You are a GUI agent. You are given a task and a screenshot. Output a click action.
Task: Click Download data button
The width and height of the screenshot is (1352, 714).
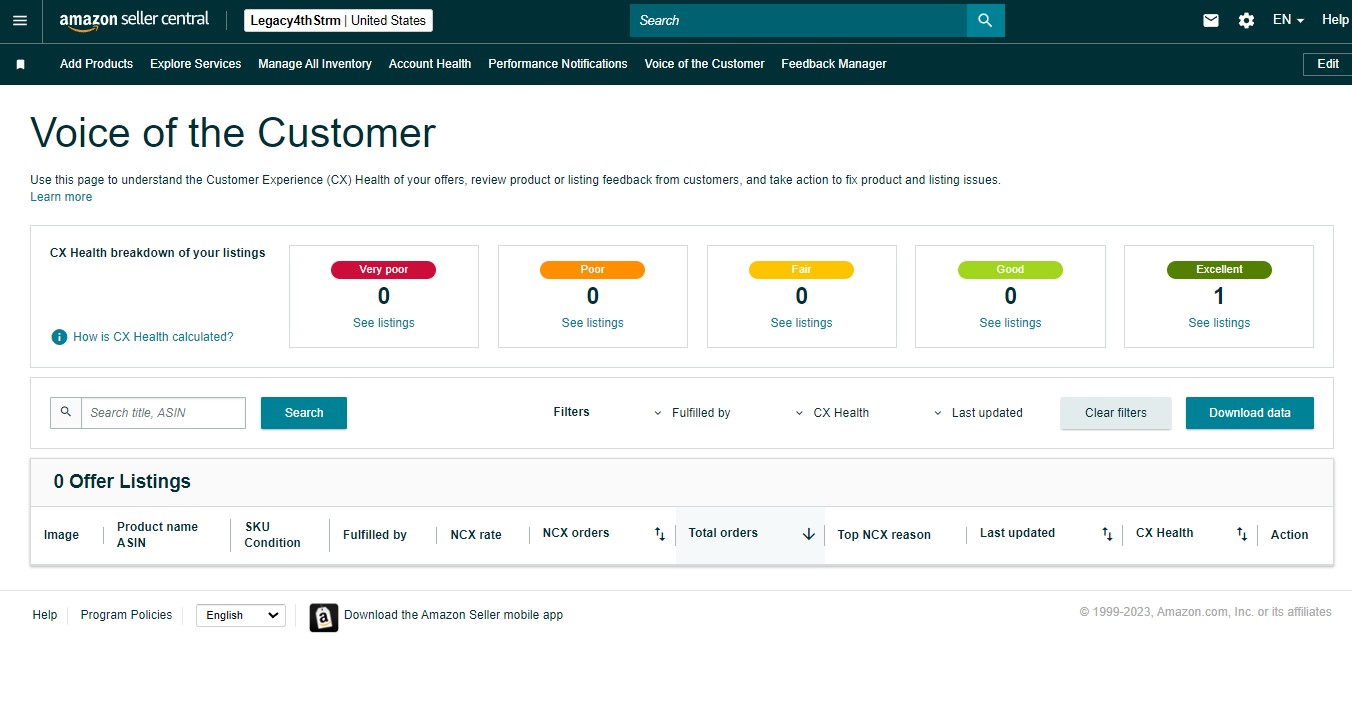pyautogui.click(x=1250, y=413)
